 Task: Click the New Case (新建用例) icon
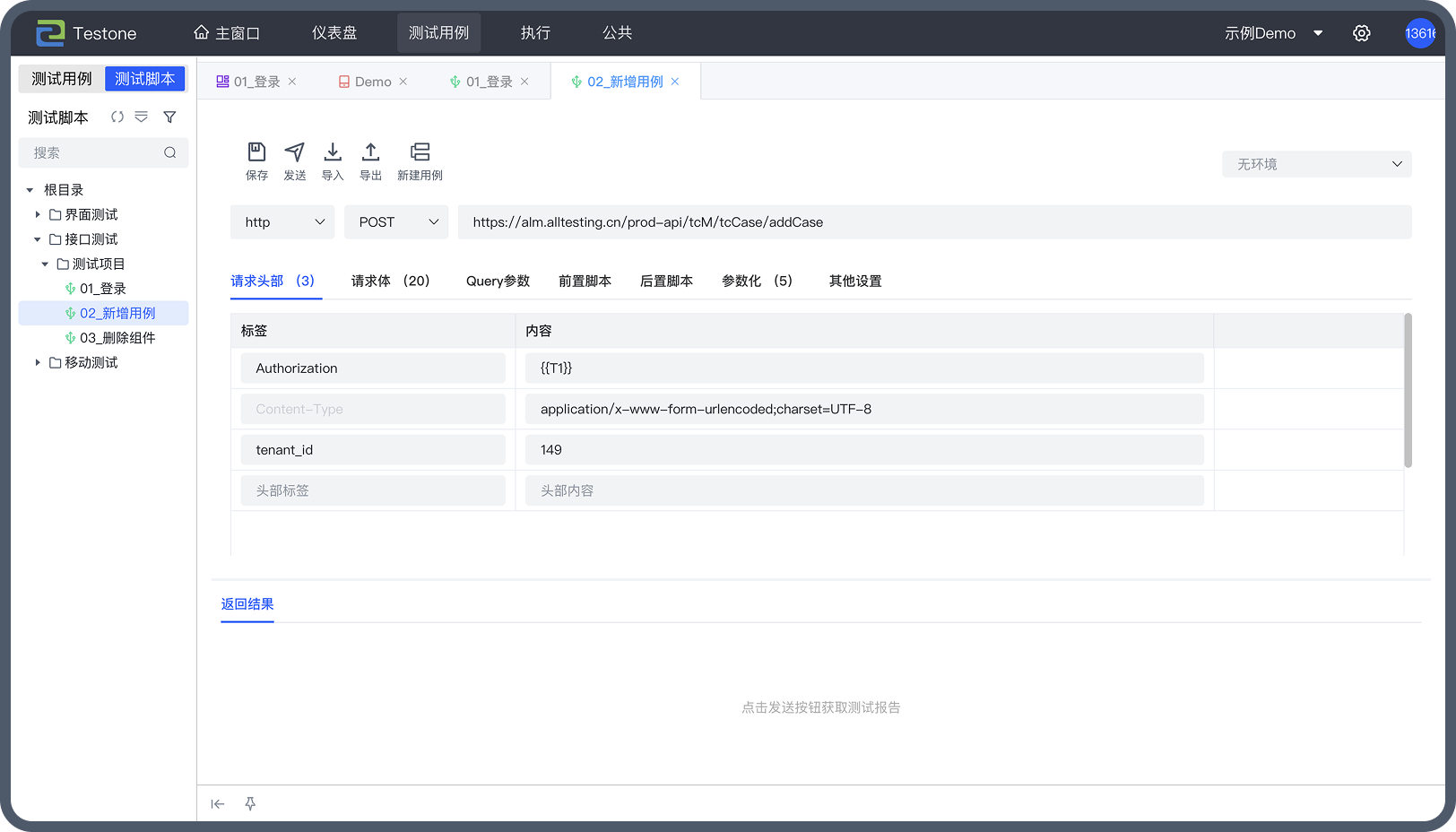pyautogui.click(x=420, y=152)
